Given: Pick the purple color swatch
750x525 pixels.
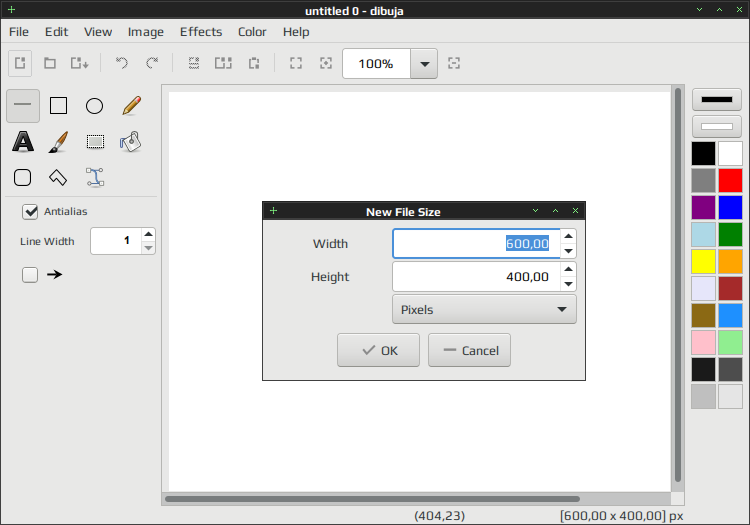Looking at the screenshot, I should point(703,208).
